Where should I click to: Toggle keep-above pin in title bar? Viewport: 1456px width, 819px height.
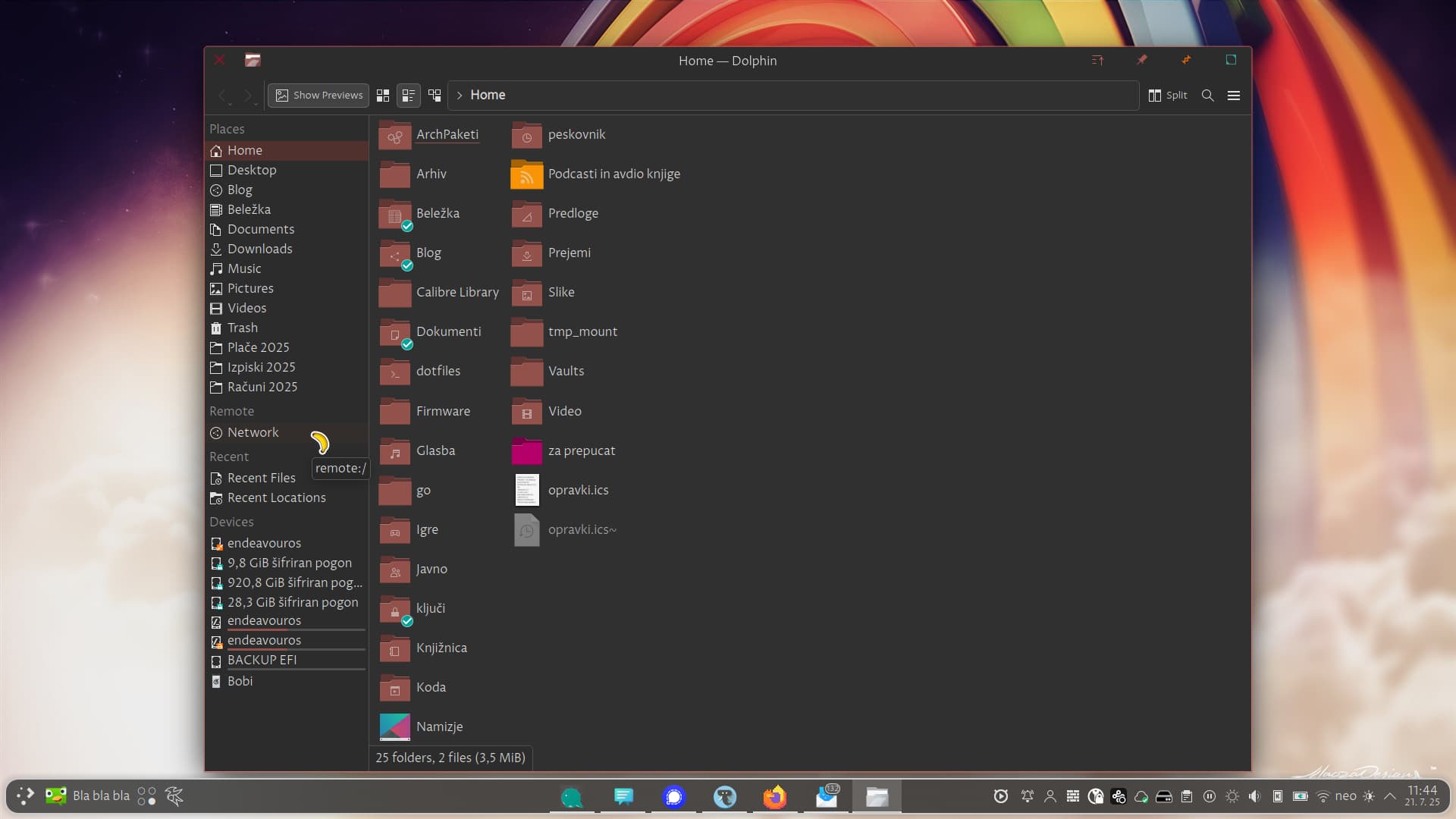pyautogui.click(x=1141, y=60)
